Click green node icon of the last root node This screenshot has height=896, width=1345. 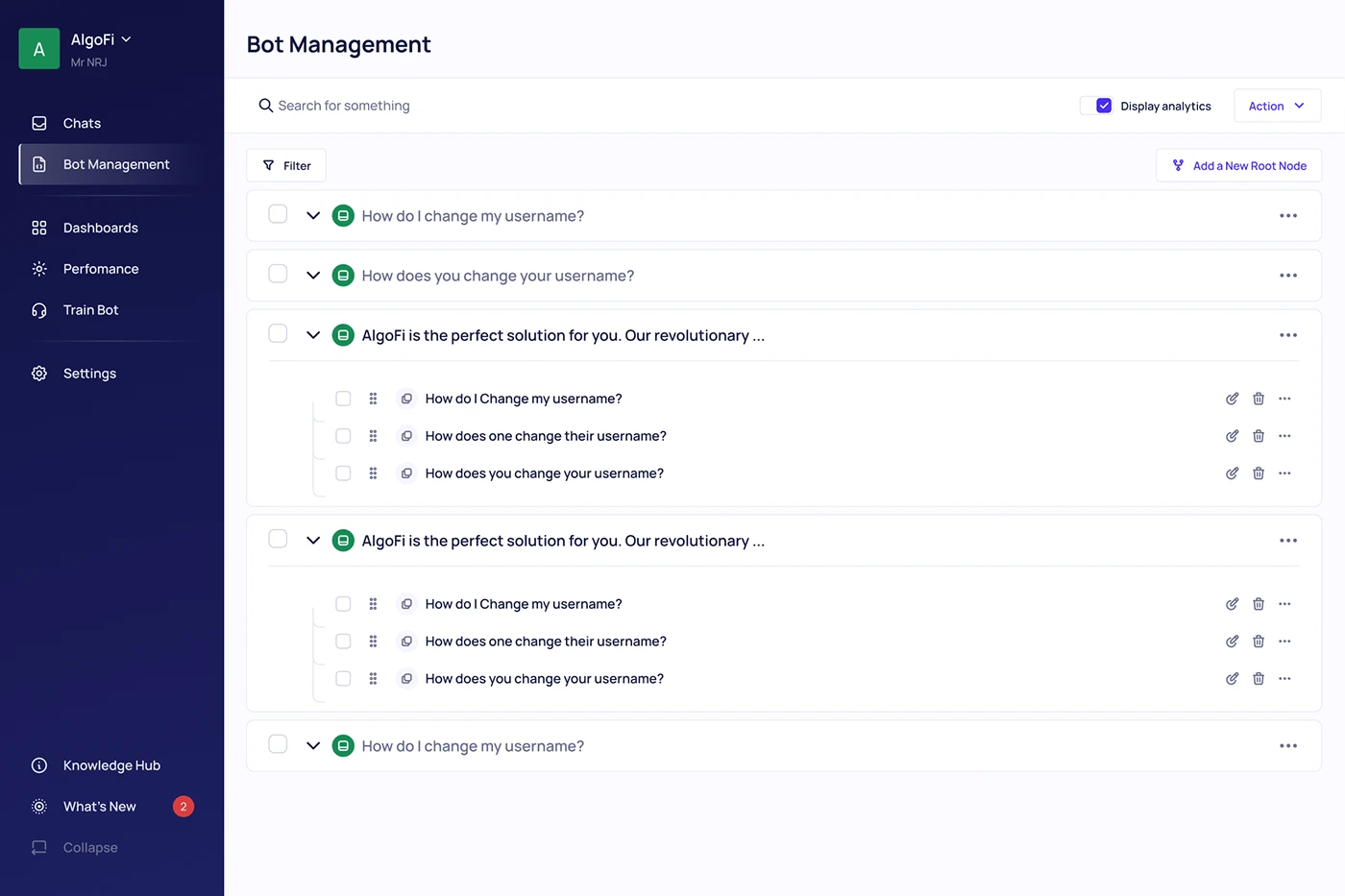pyautogui.click(x=343, y=746)
